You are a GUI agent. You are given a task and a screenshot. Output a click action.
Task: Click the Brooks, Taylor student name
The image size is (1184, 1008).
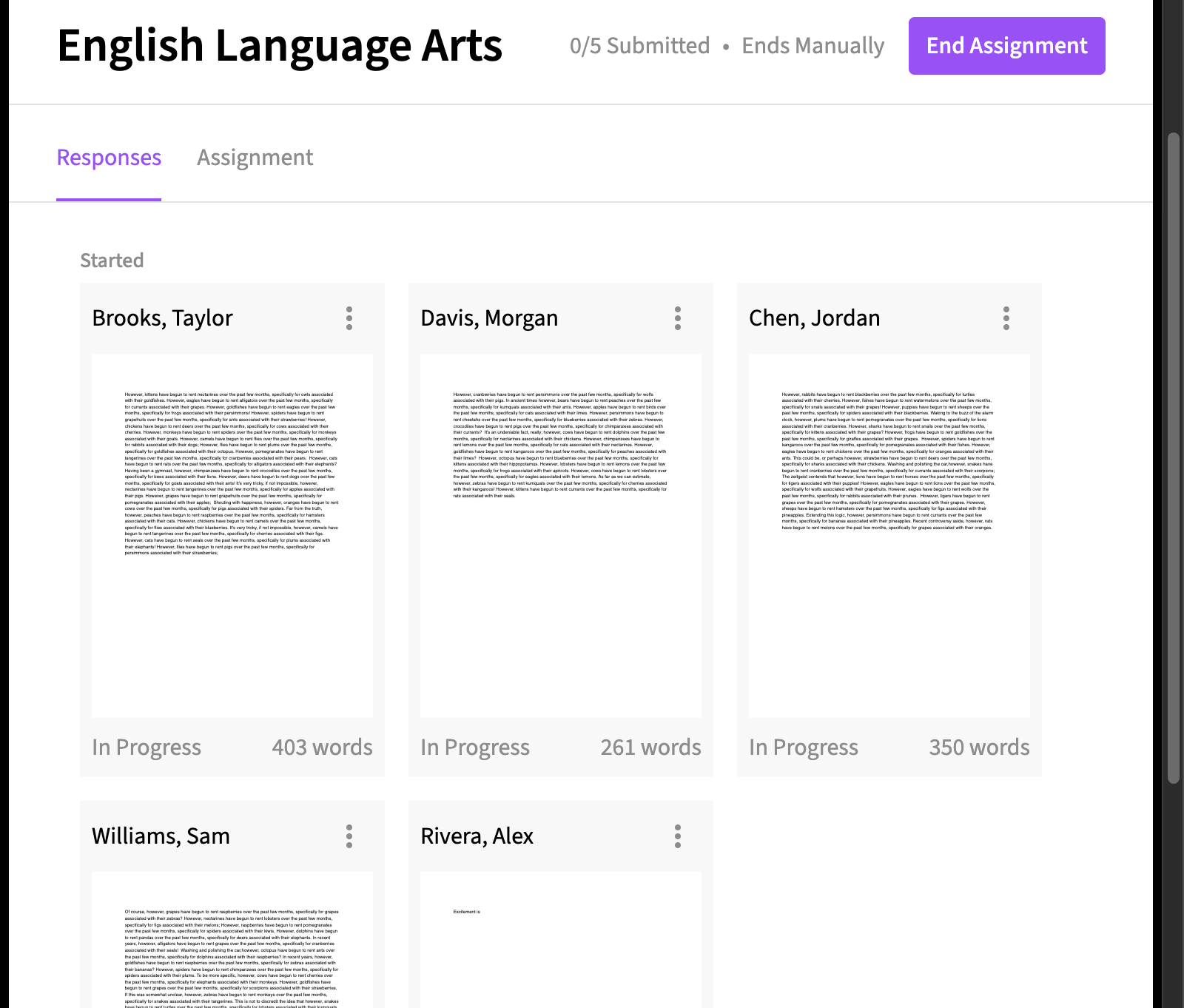tap(162, 318)
